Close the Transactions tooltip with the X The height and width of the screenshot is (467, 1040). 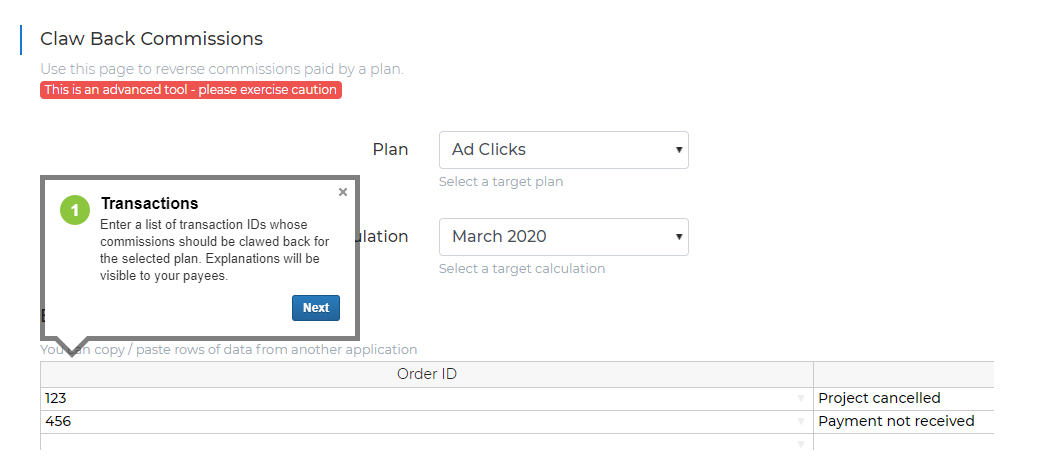pyautogui.click(x=342, y=192)
